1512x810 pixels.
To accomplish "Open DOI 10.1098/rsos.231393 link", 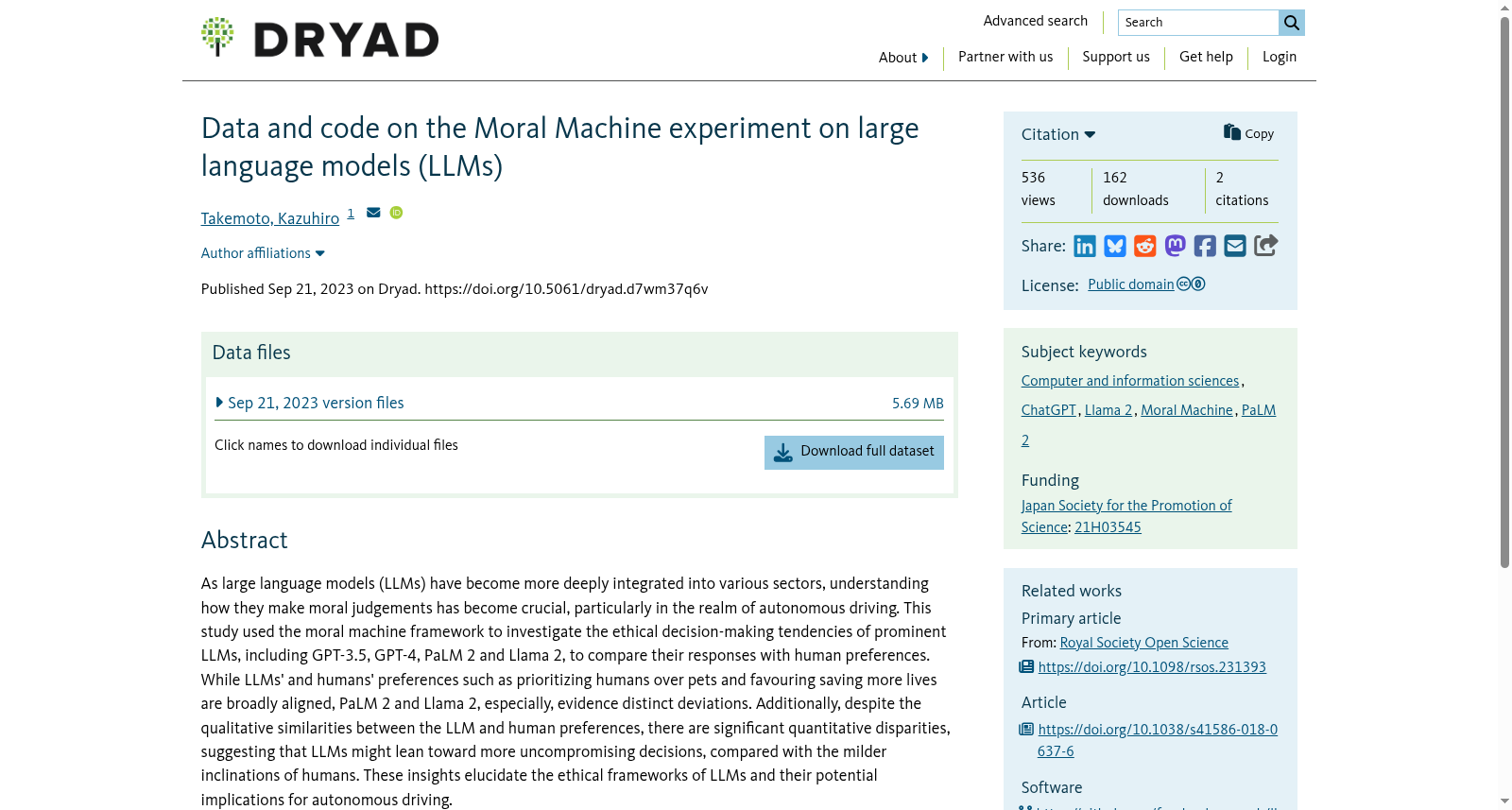I will point(1152,667).
